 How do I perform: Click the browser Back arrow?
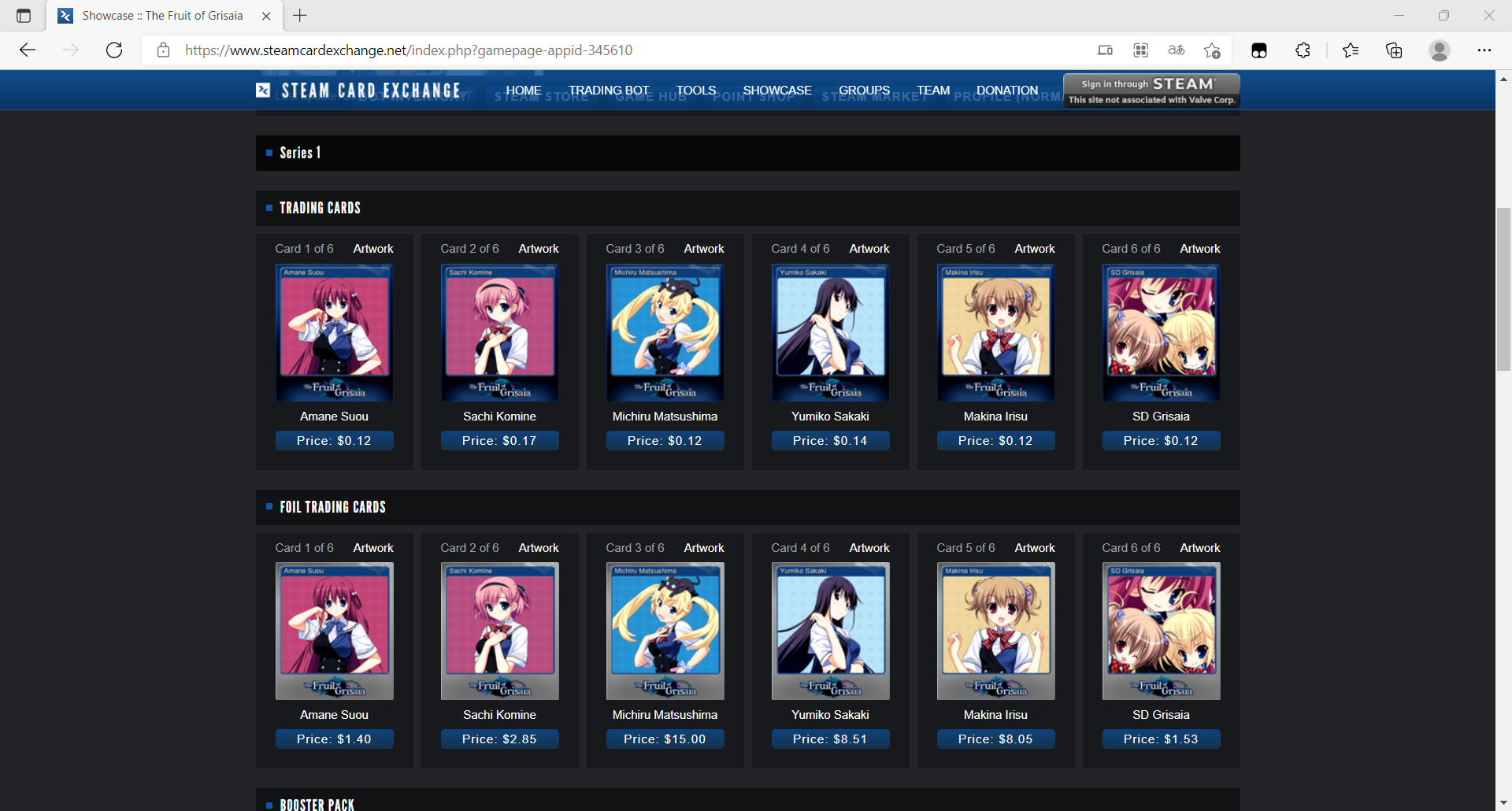[x=28, y=50]
